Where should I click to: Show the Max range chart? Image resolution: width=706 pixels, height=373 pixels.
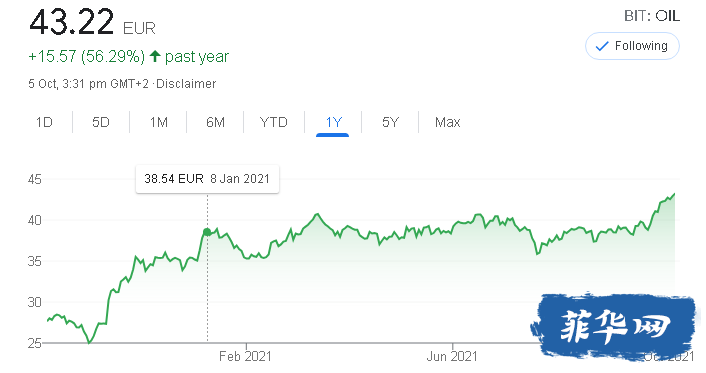tap(448, 122)
